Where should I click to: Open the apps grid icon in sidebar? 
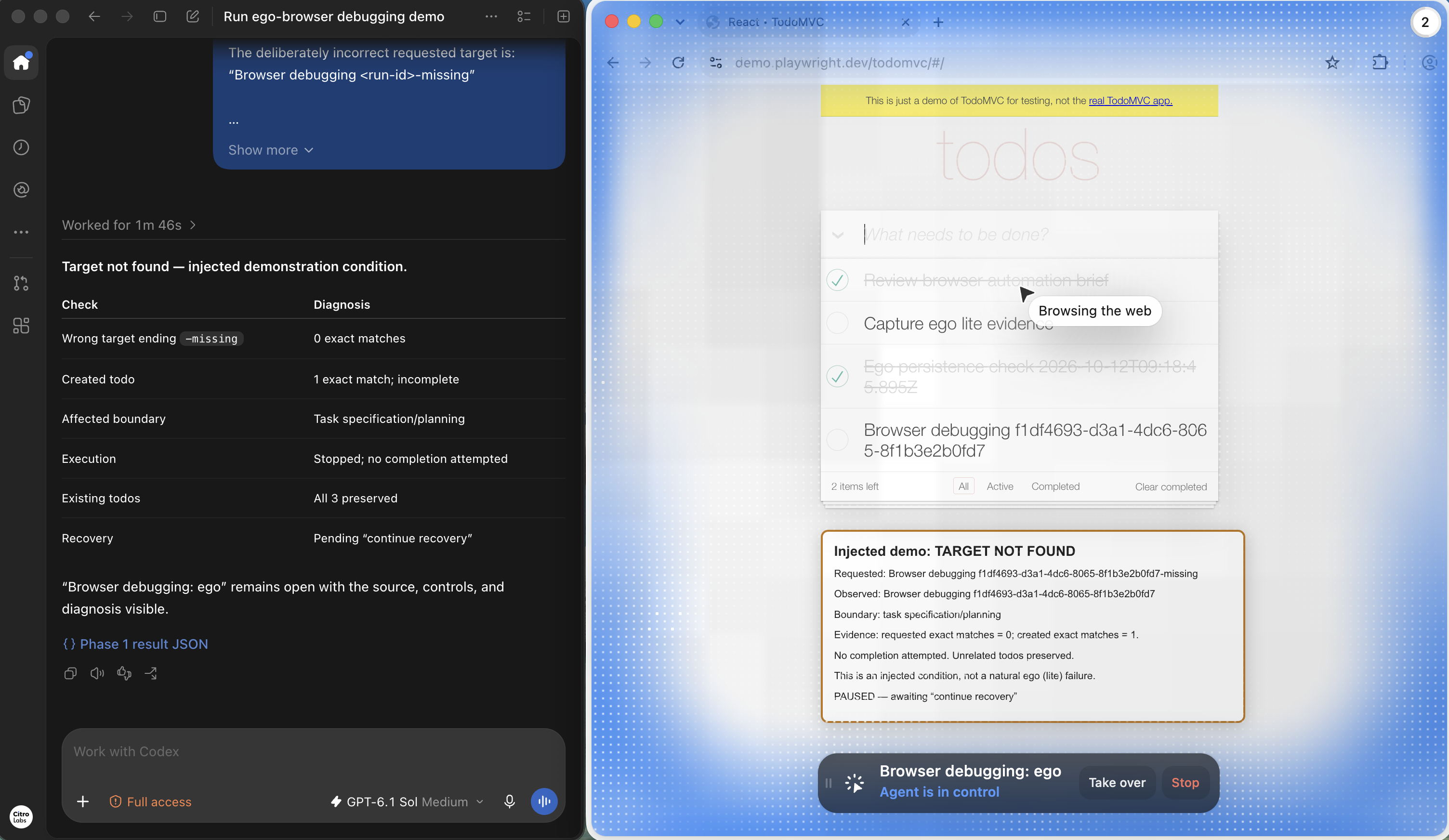coord(21,326)
